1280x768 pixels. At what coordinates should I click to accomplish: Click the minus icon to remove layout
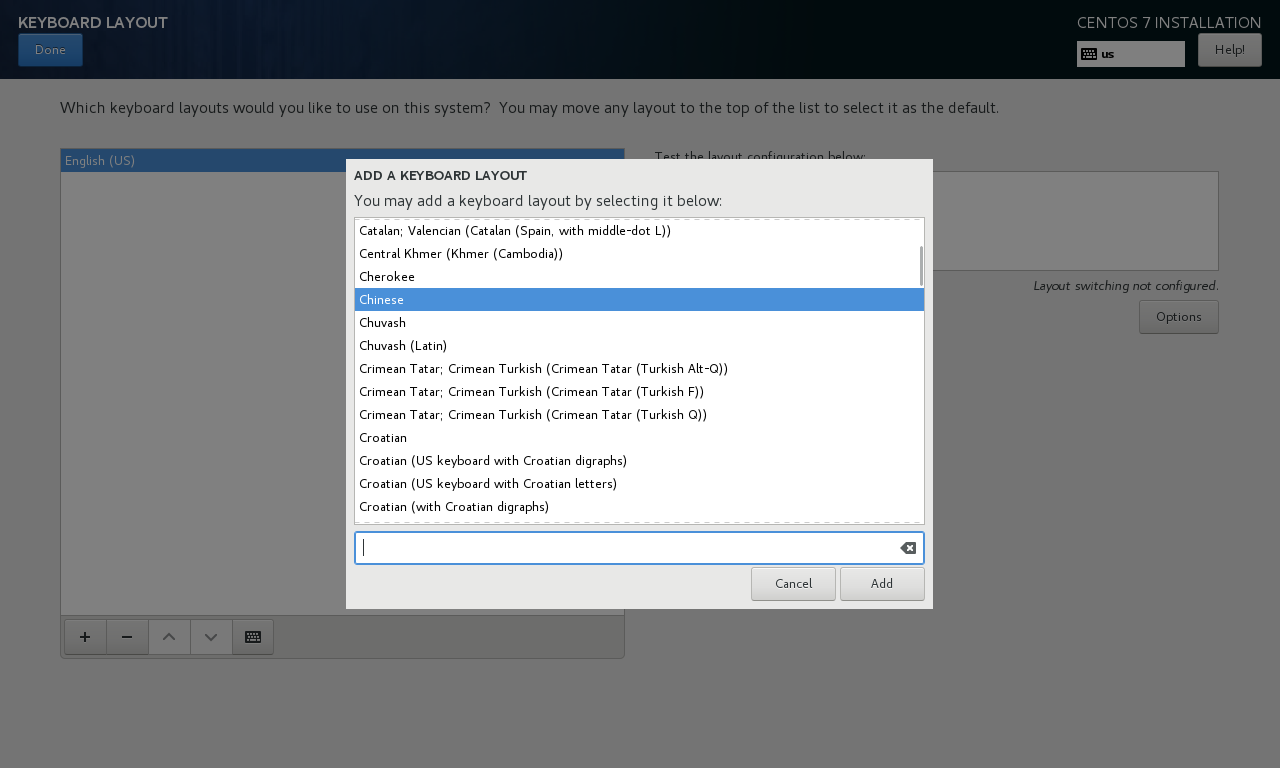pyautogui.click(x=127, y=637)
